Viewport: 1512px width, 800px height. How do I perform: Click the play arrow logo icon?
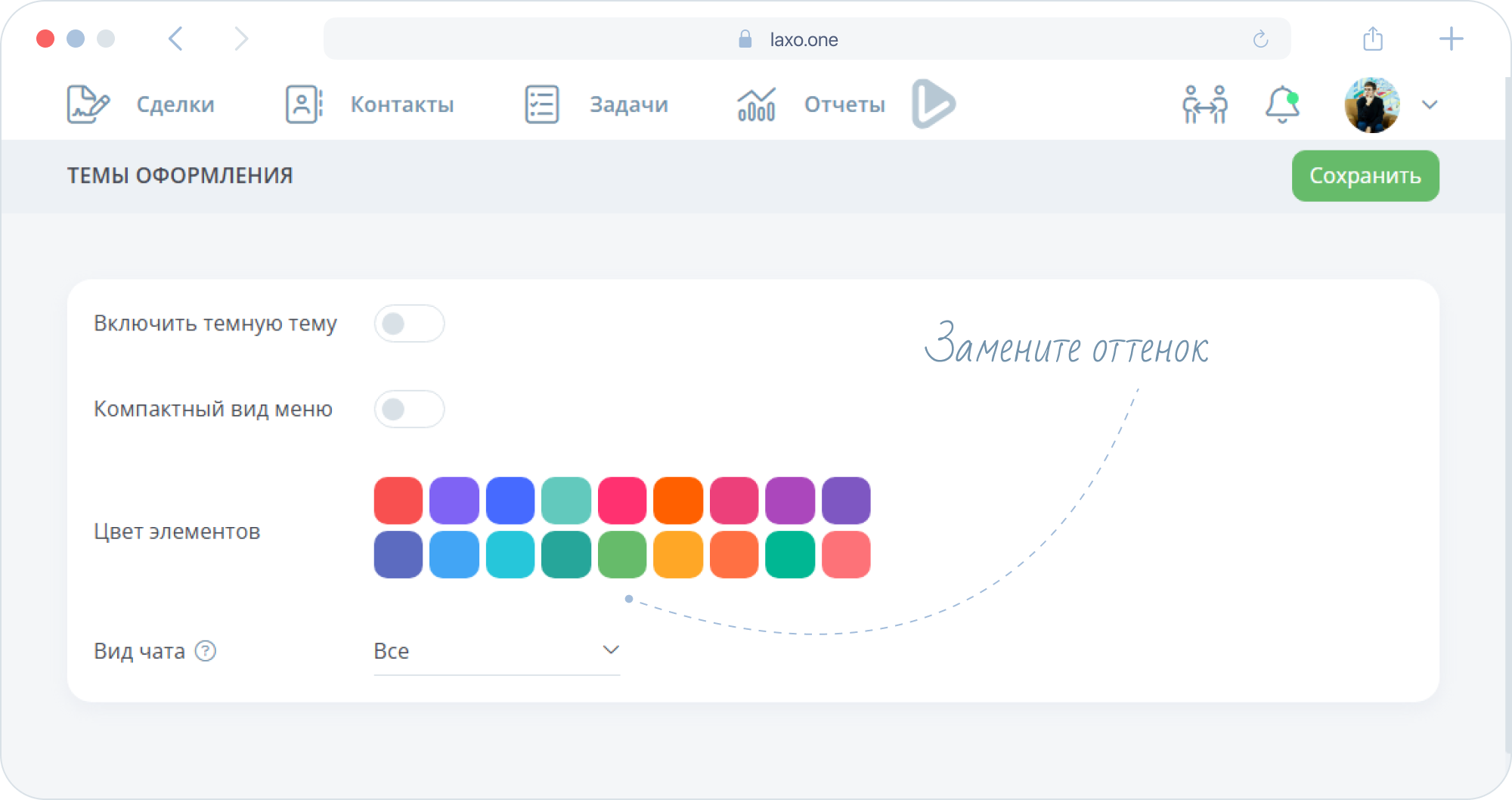(x=934, y=104)
